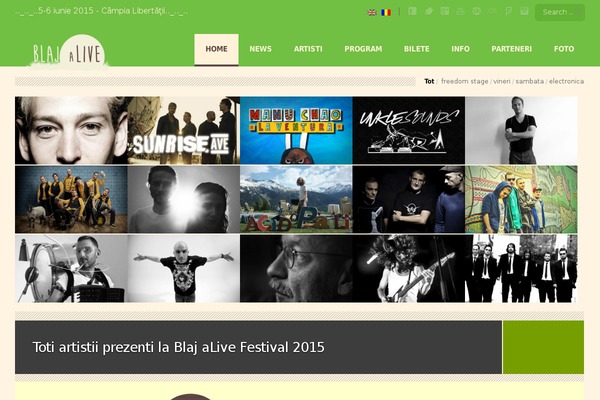This screenshot has height=400, width=600.
Task: Click the 'Toti artistii prezenti' banner text
Action: pos(178,347)
